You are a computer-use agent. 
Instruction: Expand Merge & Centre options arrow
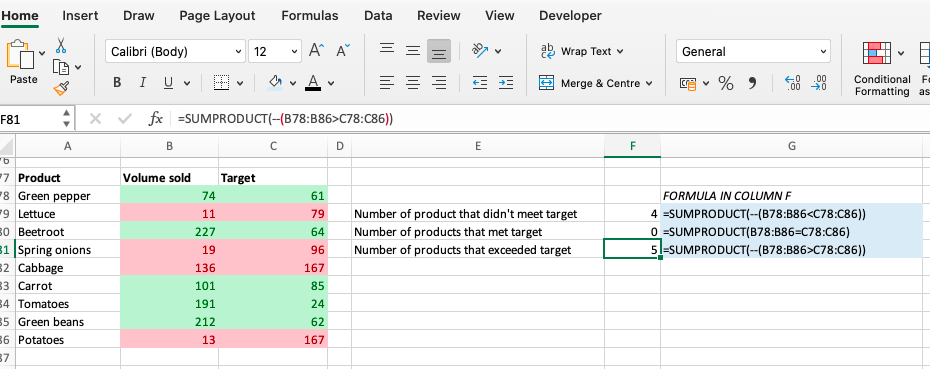tap(648, 84)
